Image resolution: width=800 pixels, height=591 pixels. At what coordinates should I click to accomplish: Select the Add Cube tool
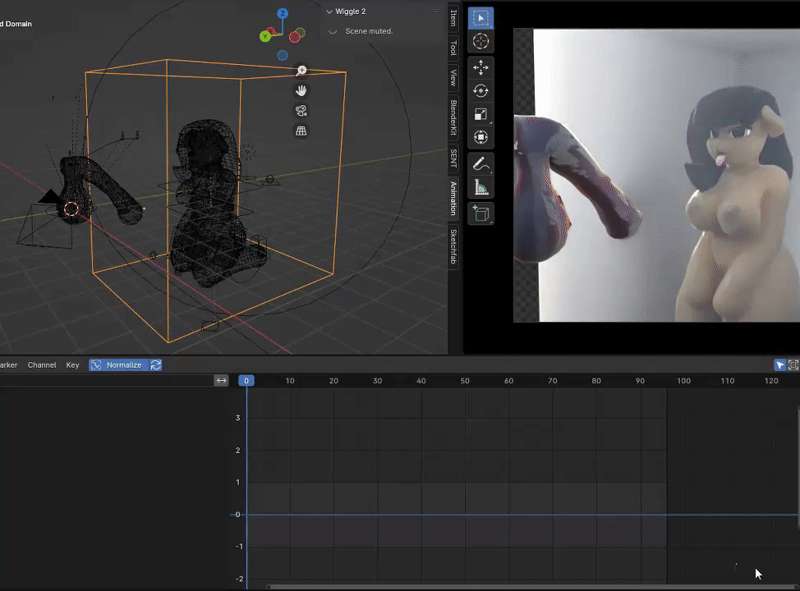tap(480, 213)
